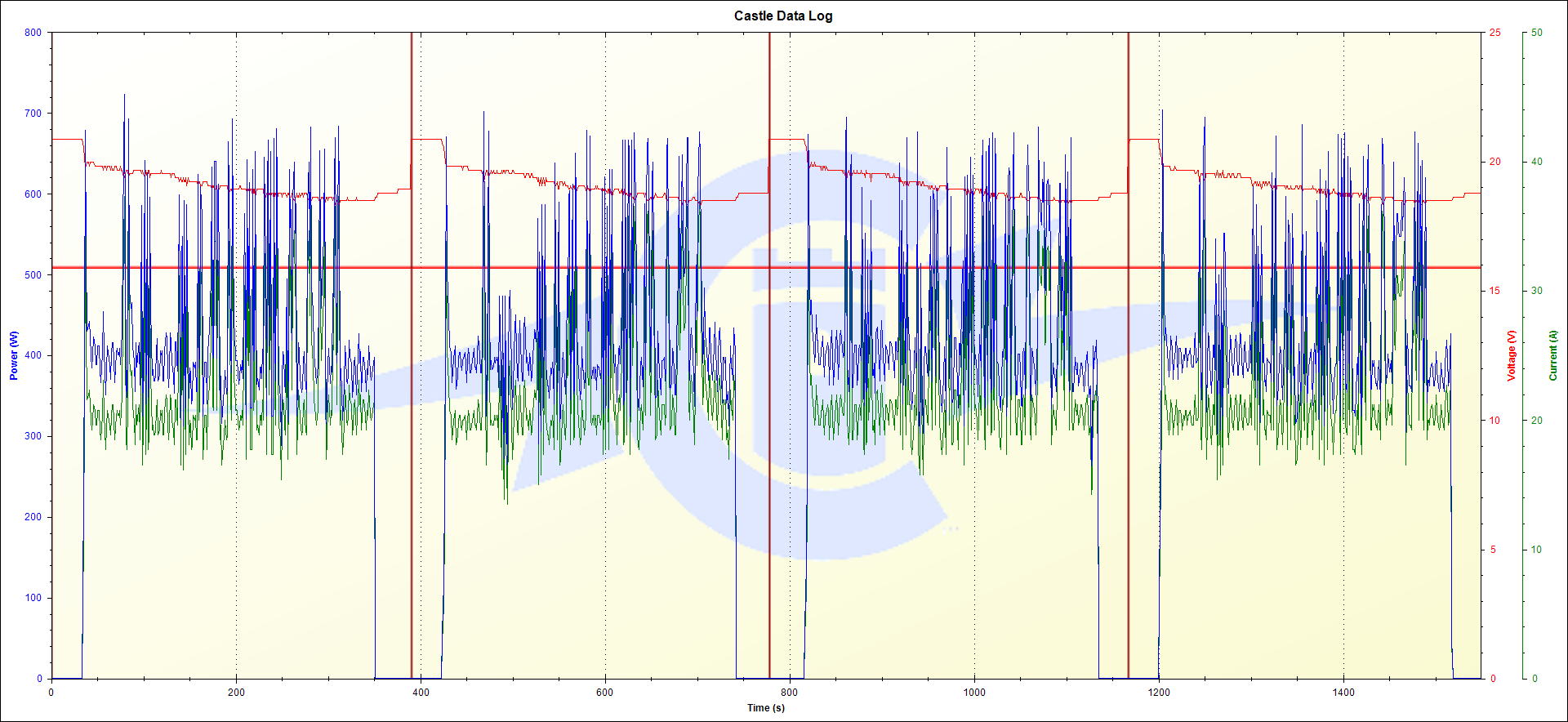Click the 30 tick on the Current axis
1568x722 pixels.
pyautogui.click(x=1536, y=291)
